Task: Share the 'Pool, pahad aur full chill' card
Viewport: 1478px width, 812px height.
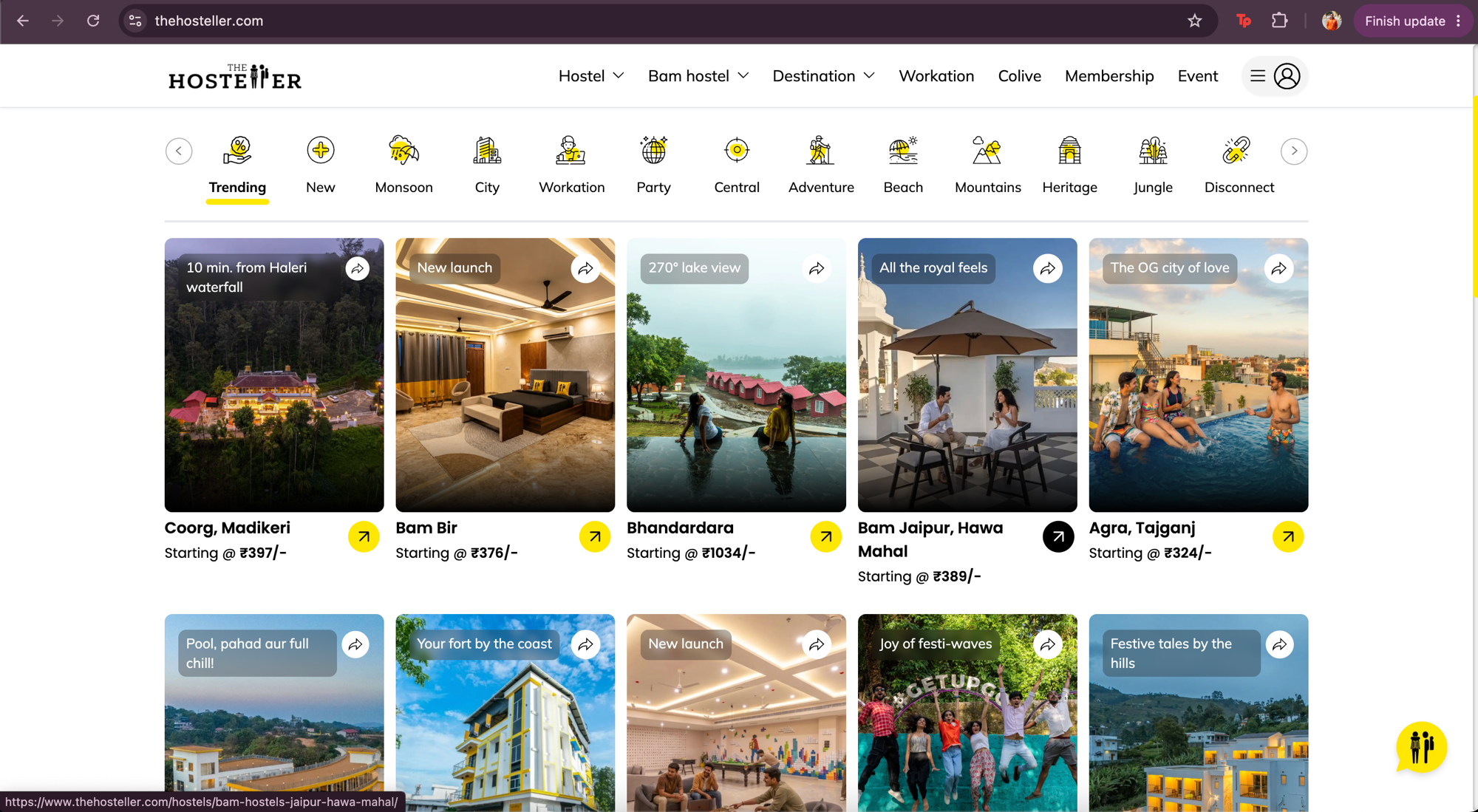Action: coord(355,644)
